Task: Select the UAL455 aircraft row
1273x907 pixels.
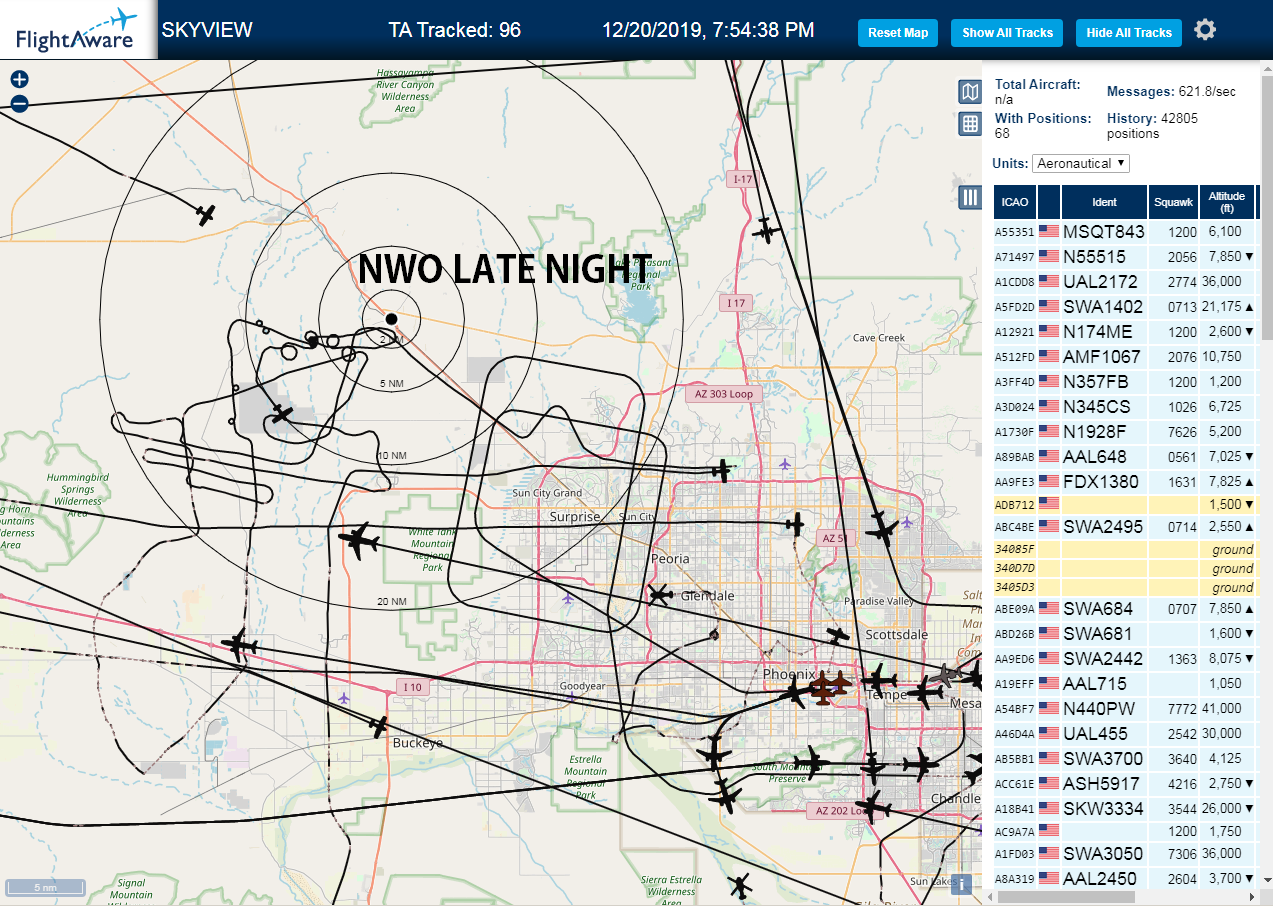Action: (x=1124, y=733)
